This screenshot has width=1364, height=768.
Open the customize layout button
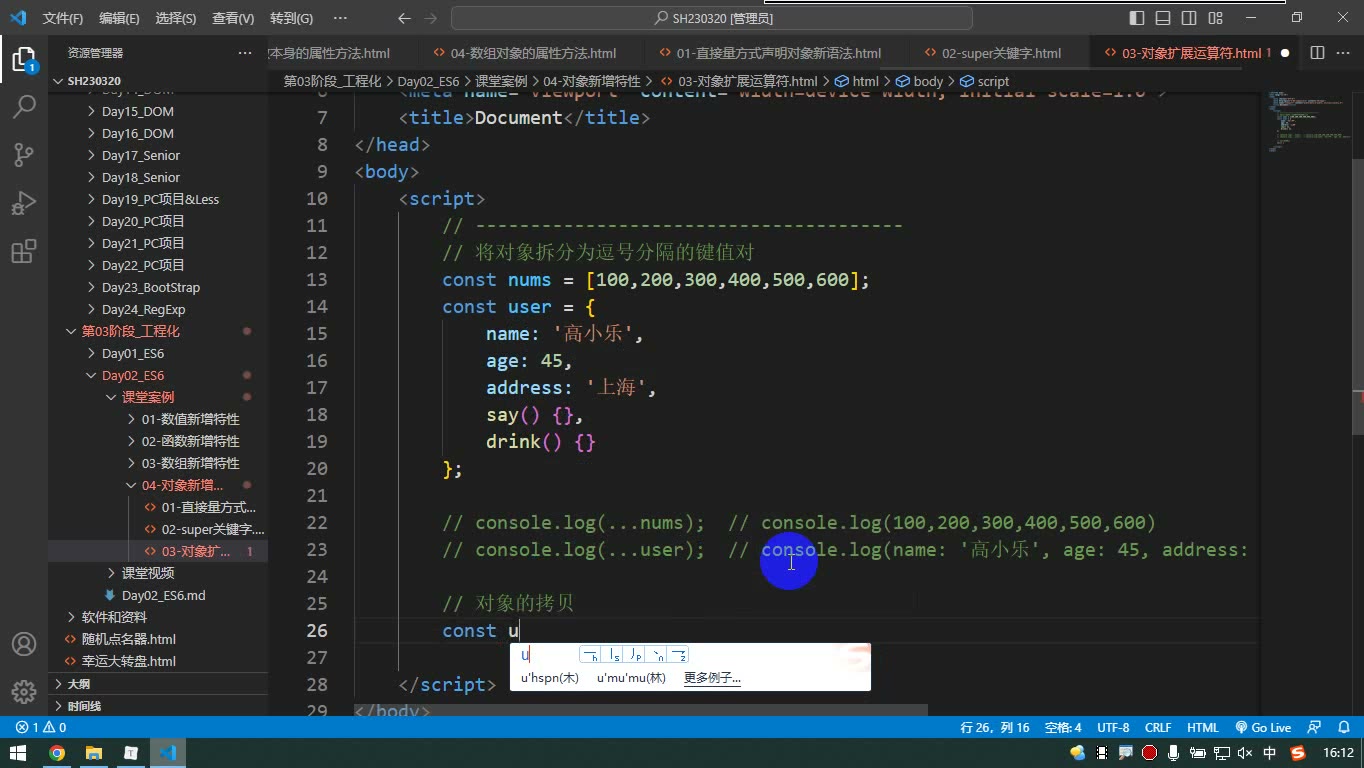click(x=1215, y=18)
